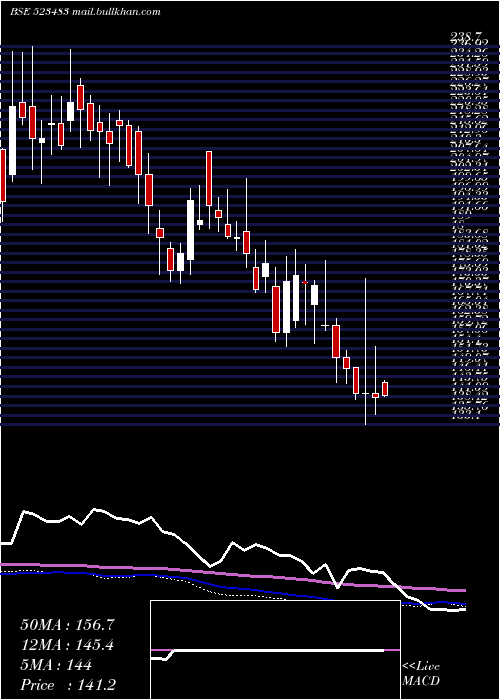
Task: Click the '12MA : 145.4' label
Action: pos(67,645)
